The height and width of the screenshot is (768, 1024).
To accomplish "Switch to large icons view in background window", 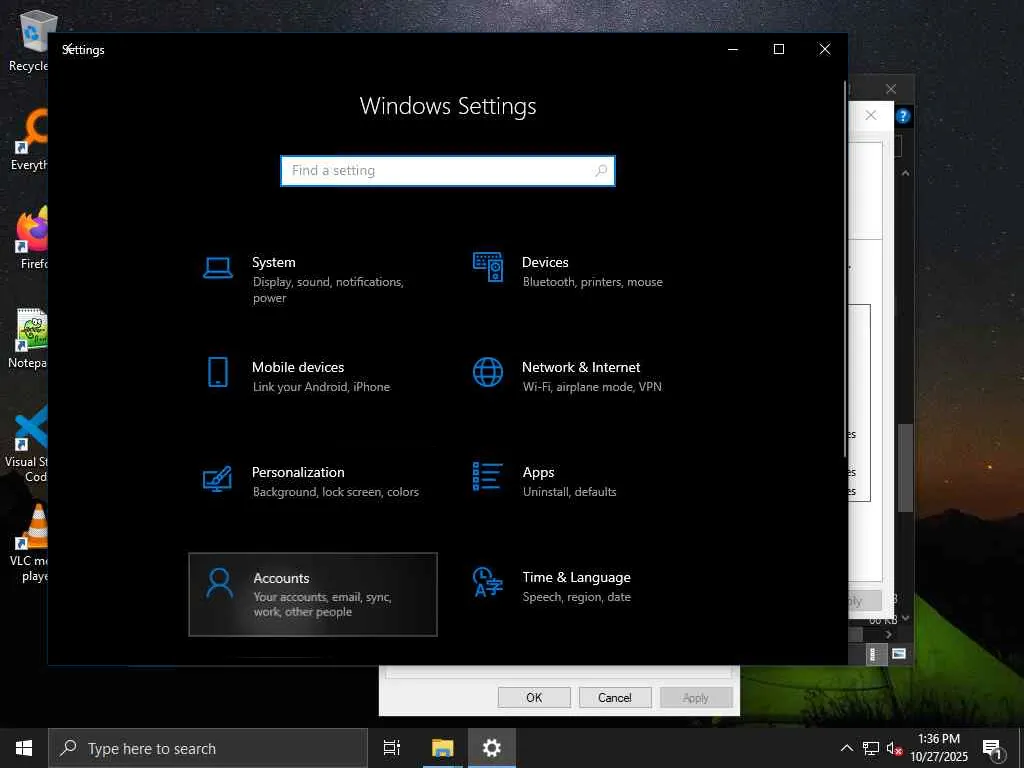I will (x=899, y=654).
